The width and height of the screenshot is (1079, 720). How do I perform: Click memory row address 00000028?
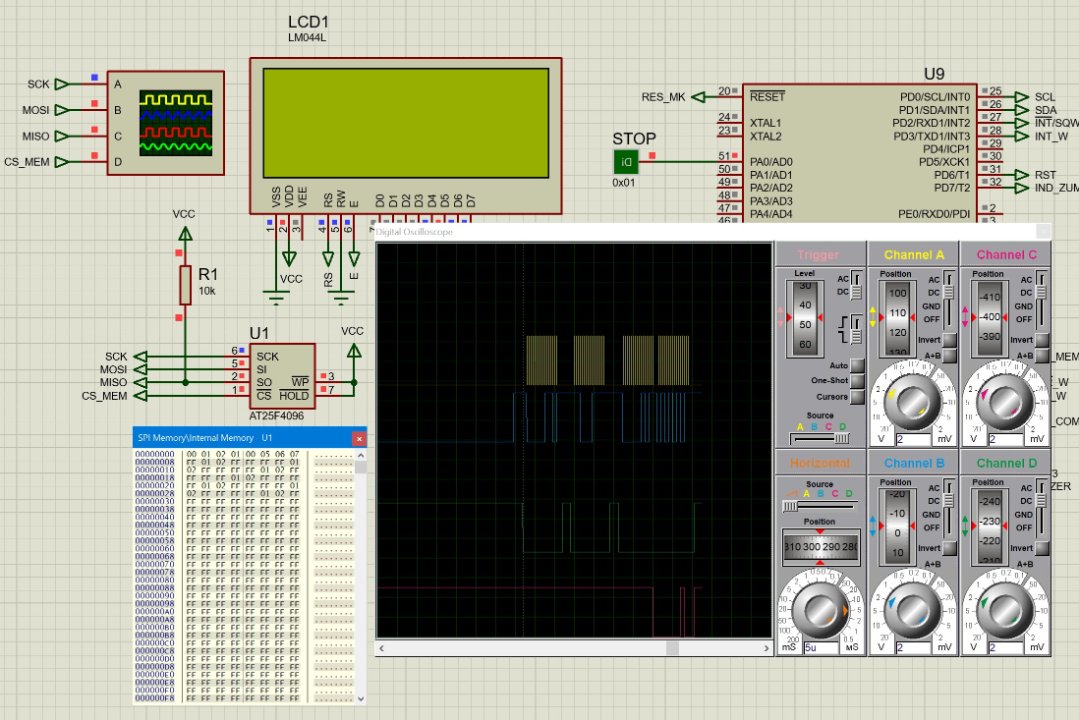[x=155, y=494]
